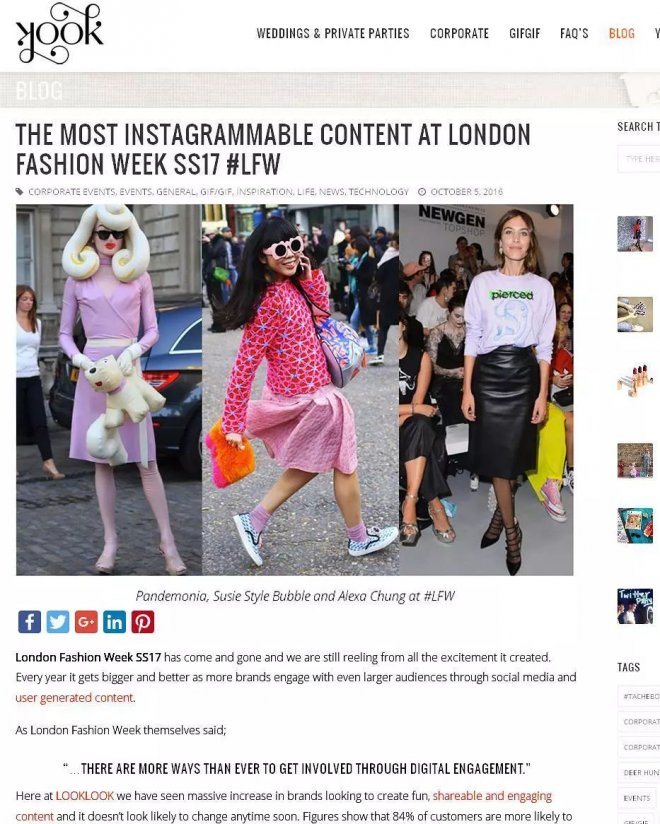Open the Twitter Party sidebar thumbnail

click(x=635, y=606)
